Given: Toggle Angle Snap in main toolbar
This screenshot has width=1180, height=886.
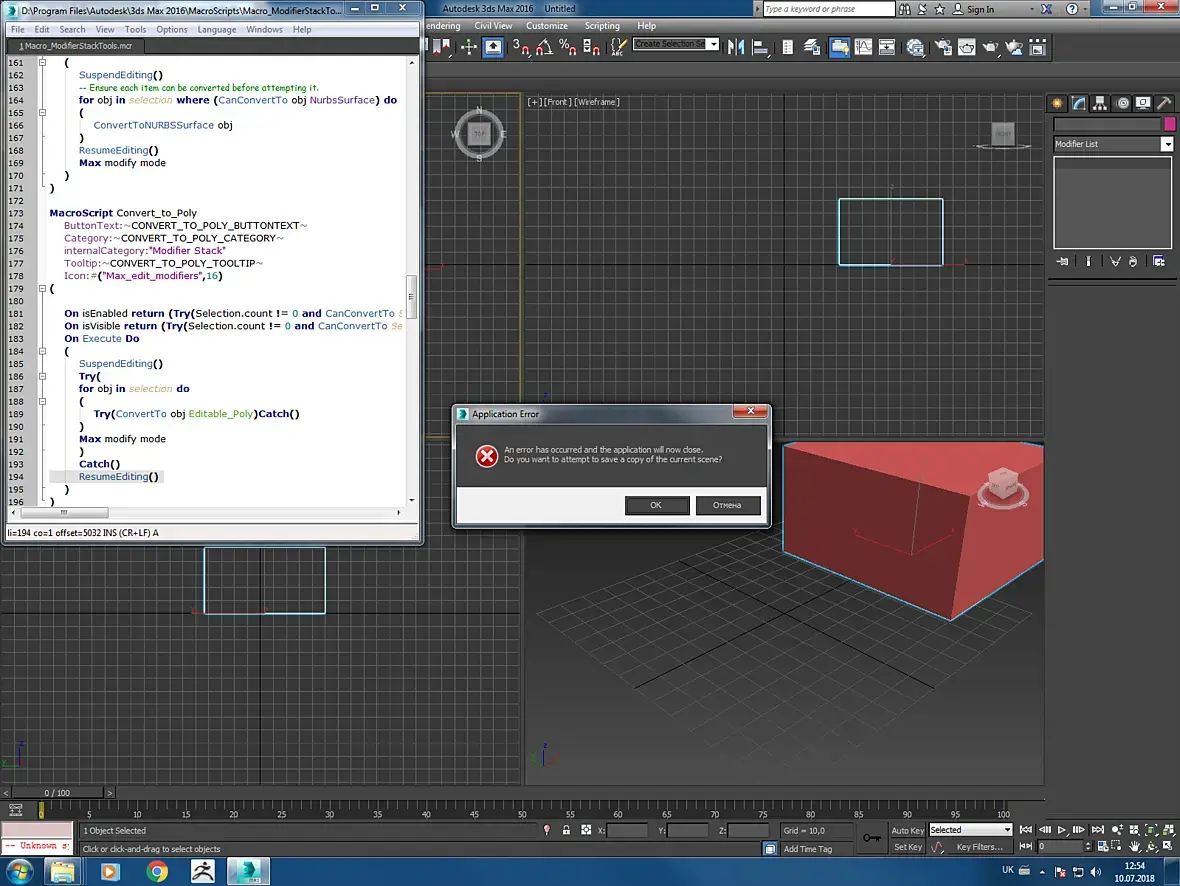Looking at the screenshot, I should pyautogui.click(x=544, y=47).
